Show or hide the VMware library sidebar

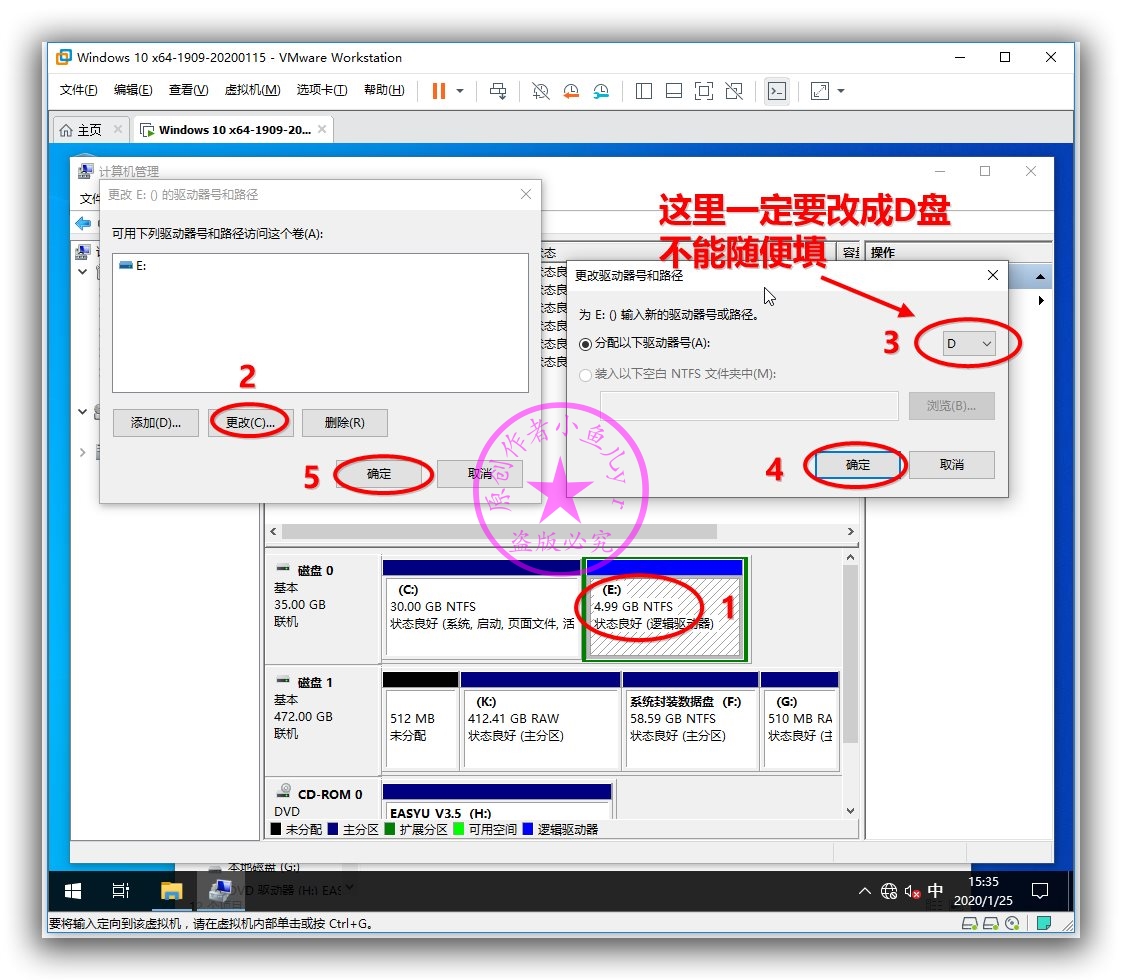point(643,91)
